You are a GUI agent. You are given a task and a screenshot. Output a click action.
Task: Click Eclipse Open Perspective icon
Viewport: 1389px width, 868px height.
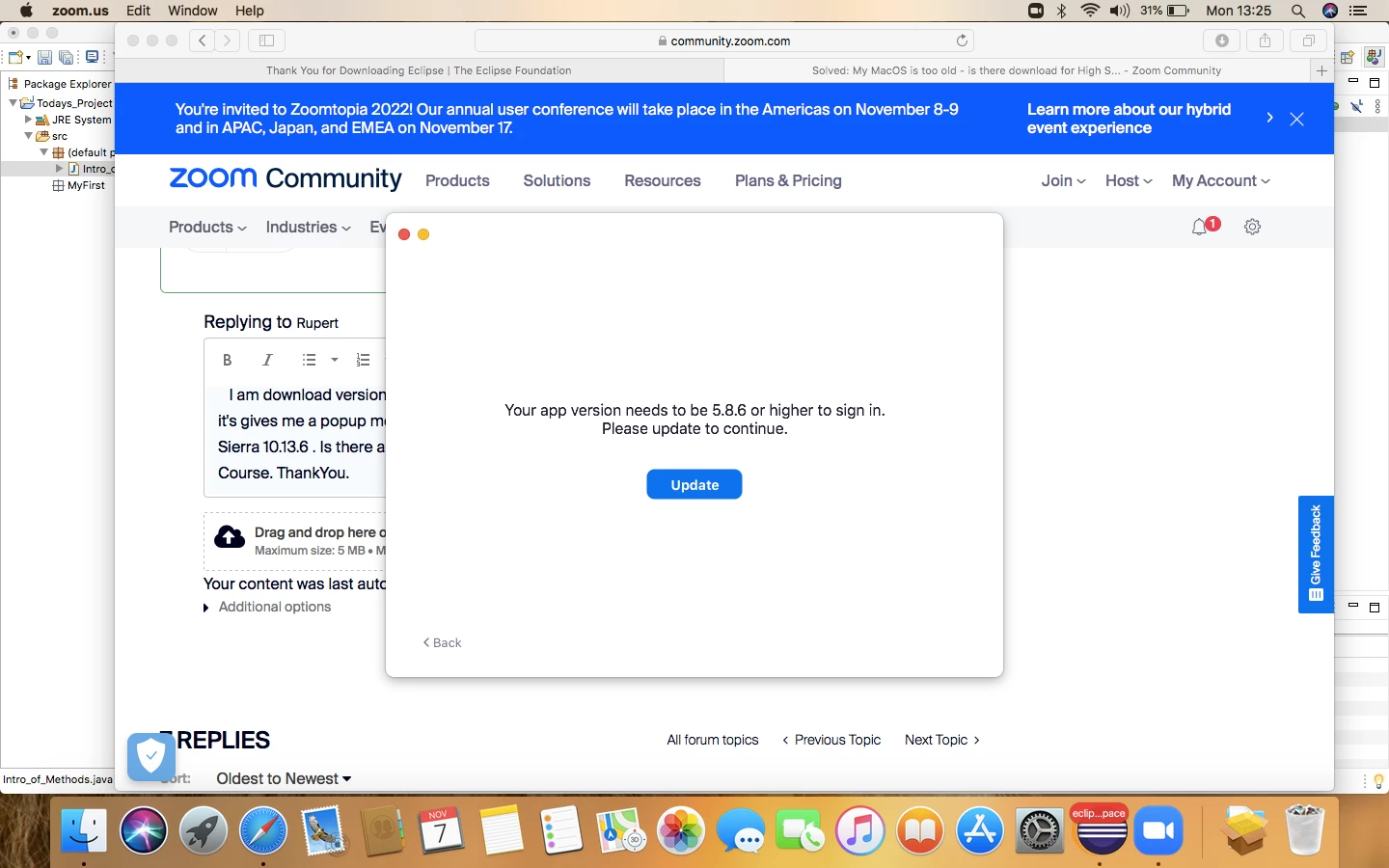pyautogui.click(x=1348, y=58)
